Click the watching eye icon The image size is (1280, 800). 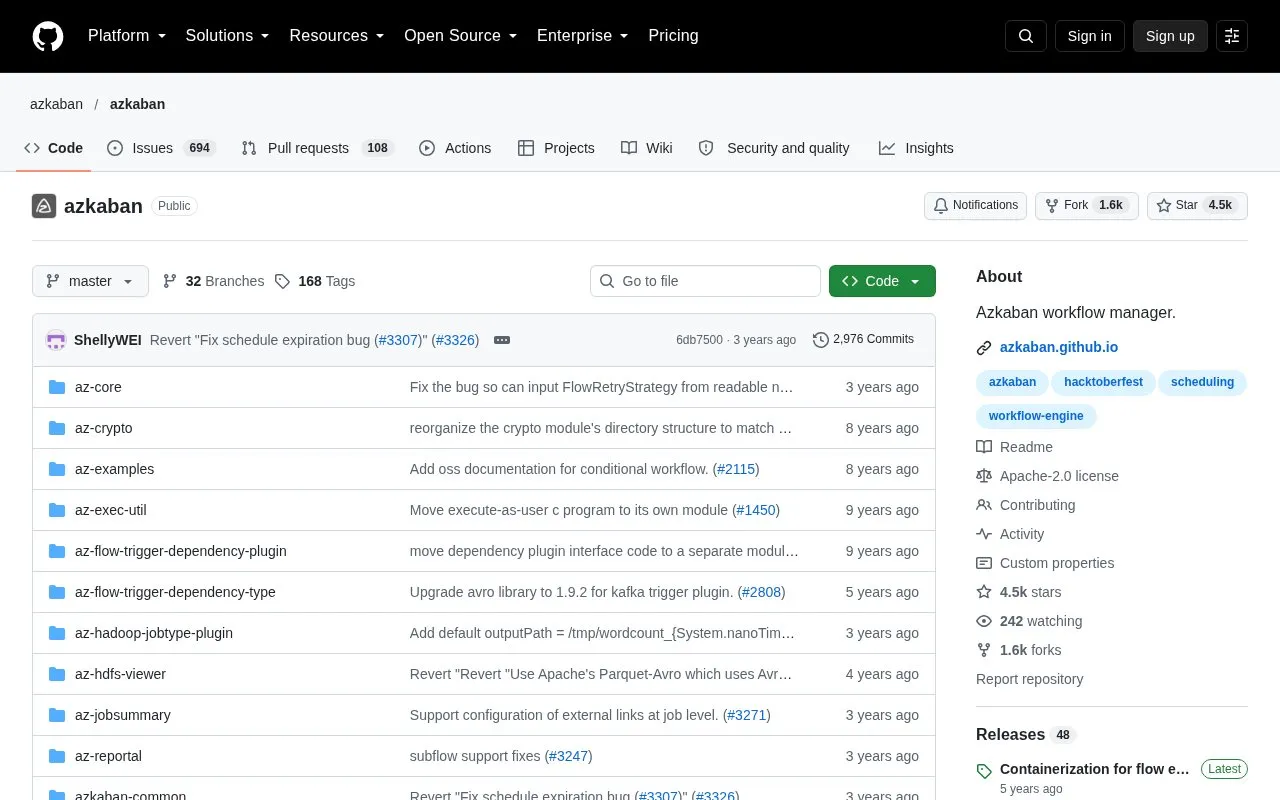pos(984,621)
